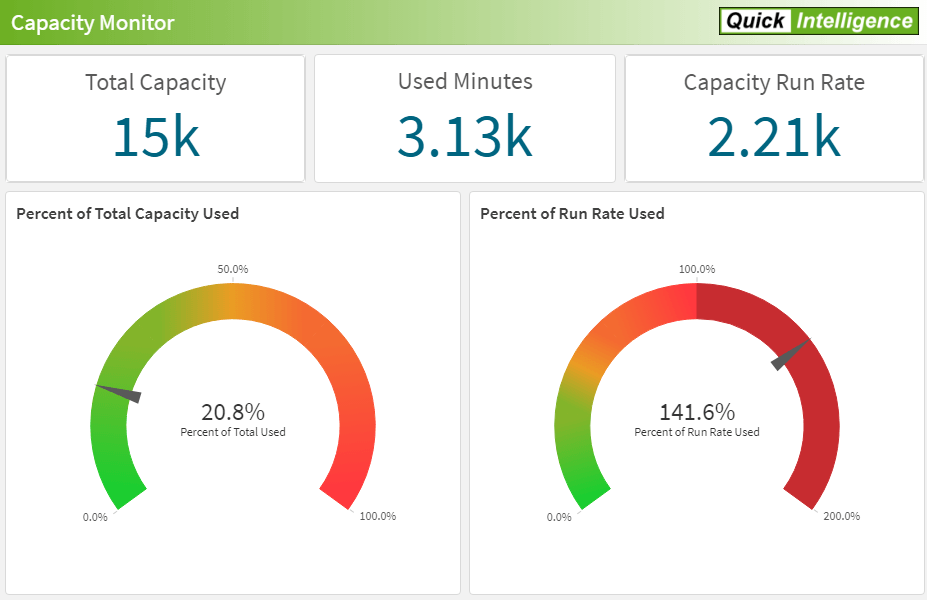Select the Total Capacity card title
Image resolution: width=927 pixels, height=600 pixels.
[x=155, y=83]
